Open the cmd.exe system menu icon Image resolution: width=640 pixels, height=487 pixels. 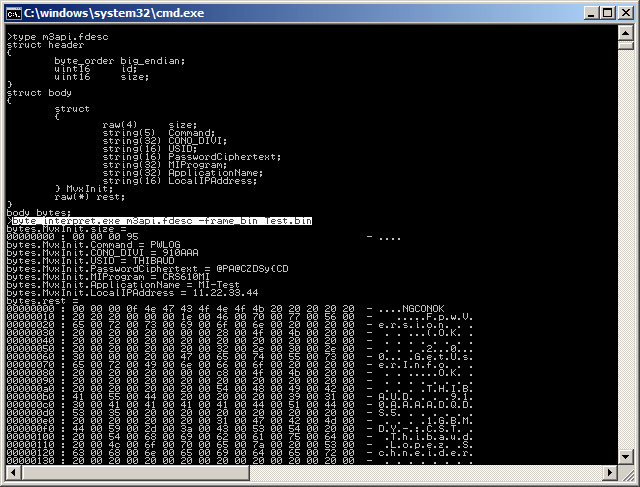tap(13, 12)
